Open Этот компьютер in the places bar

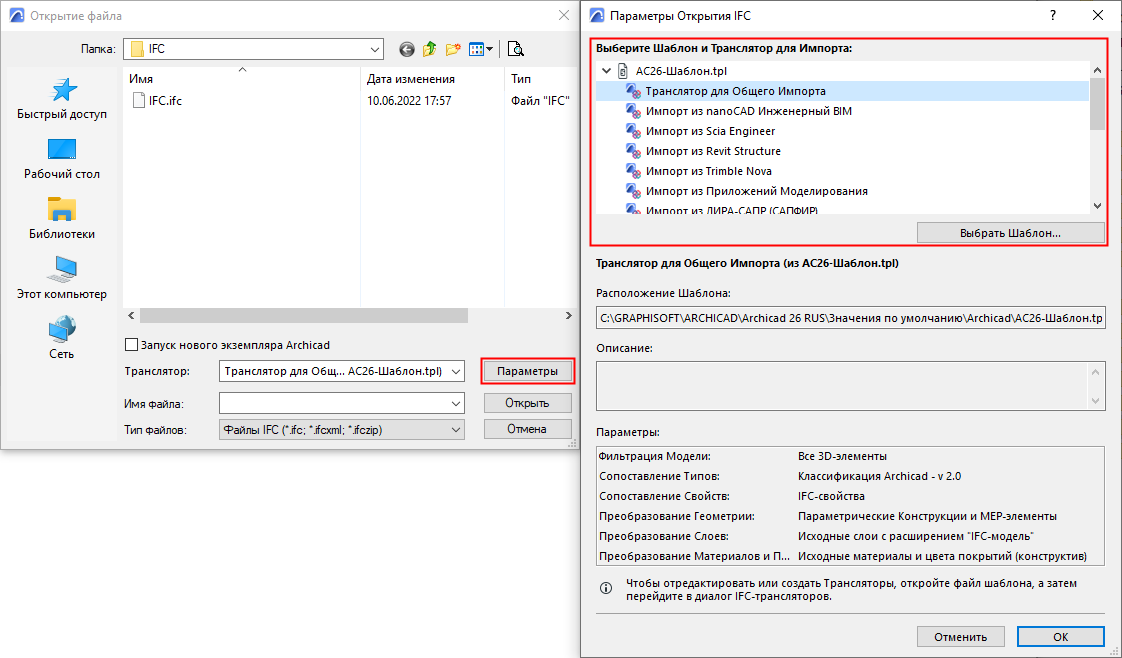click(x=62, y=279)
